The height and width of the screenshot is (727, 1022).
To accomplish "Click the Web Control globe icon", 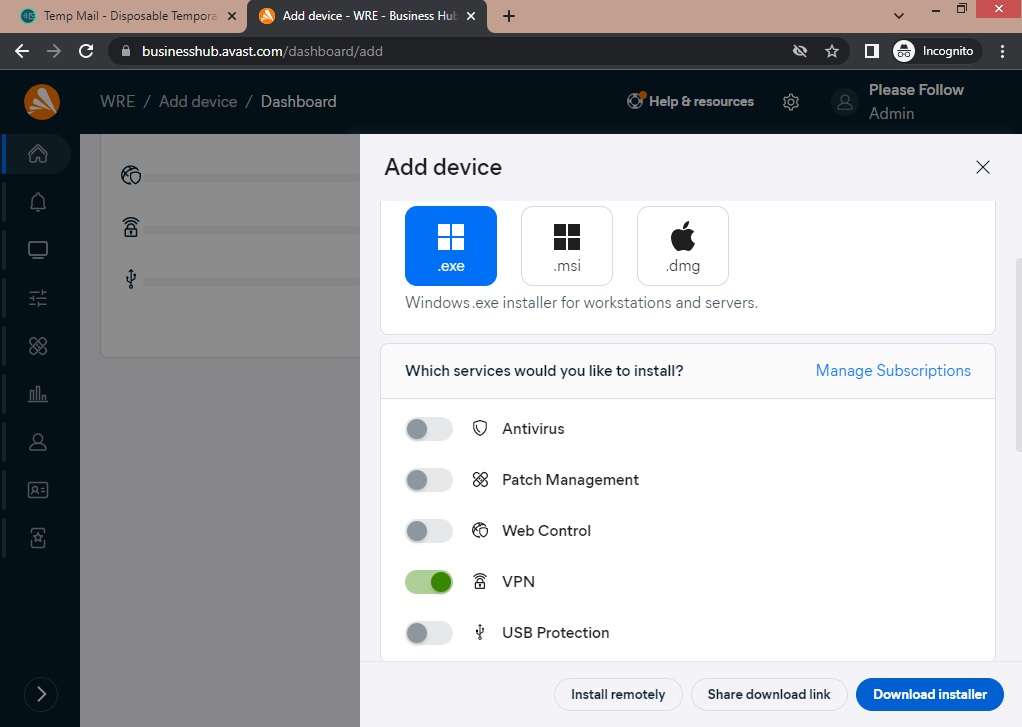I will pyautogui.click(x=480, y=531).
